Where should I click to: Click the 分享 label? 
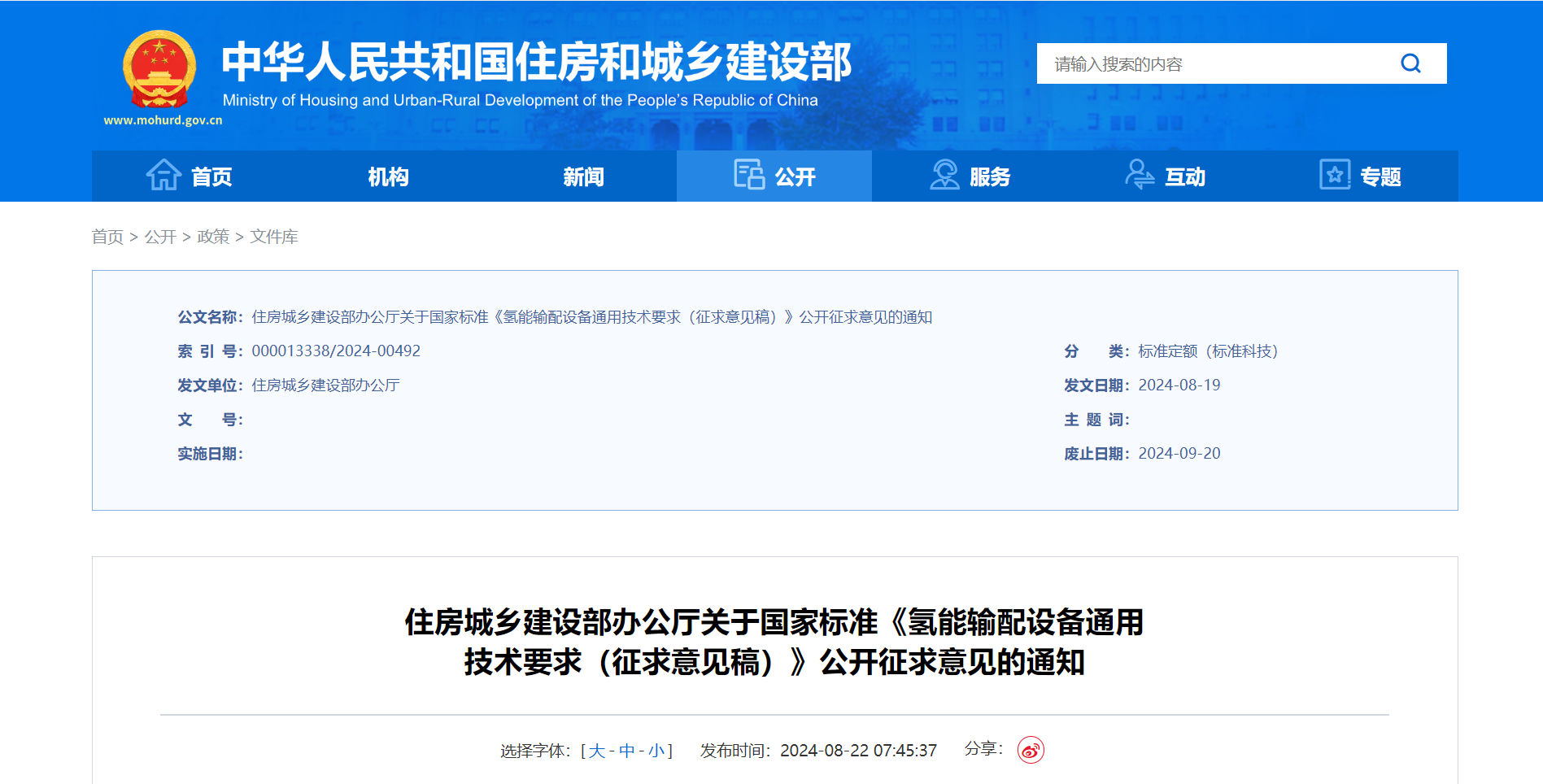point(983,748)
